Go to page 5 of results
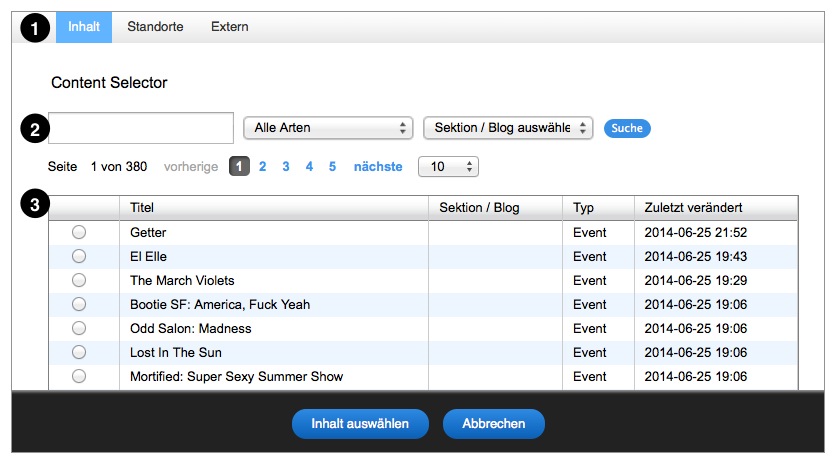The width and height of the screenshot is (835, 463). 332,167
